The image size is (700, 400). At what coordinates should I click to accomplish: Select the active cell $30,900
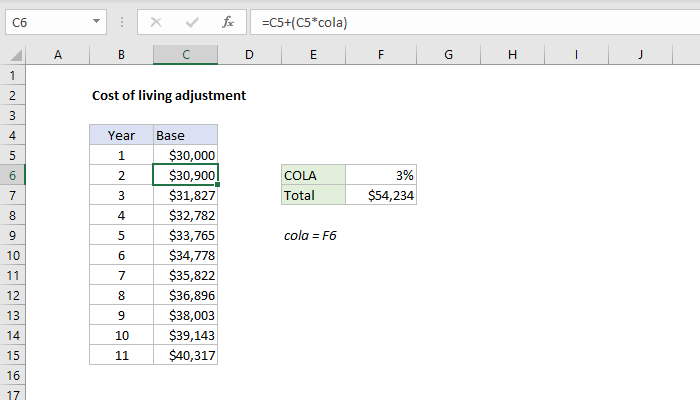pyautogui.click(x=185, y=175)
